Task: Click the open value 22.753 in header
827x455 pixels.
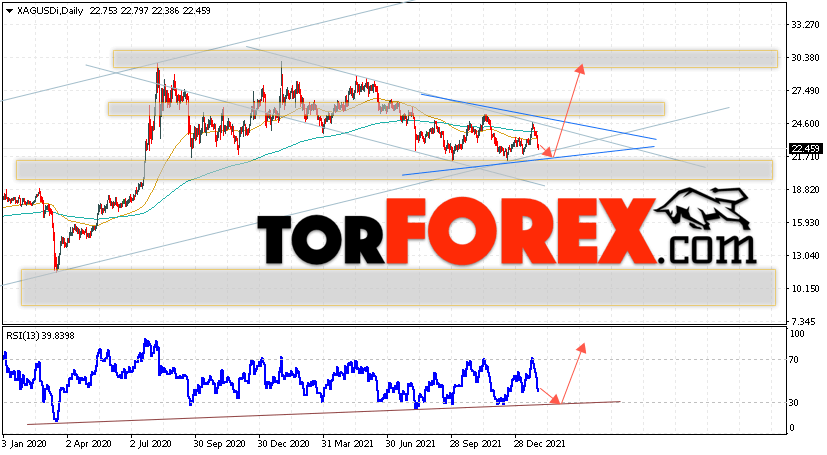Action: (103, 11)
